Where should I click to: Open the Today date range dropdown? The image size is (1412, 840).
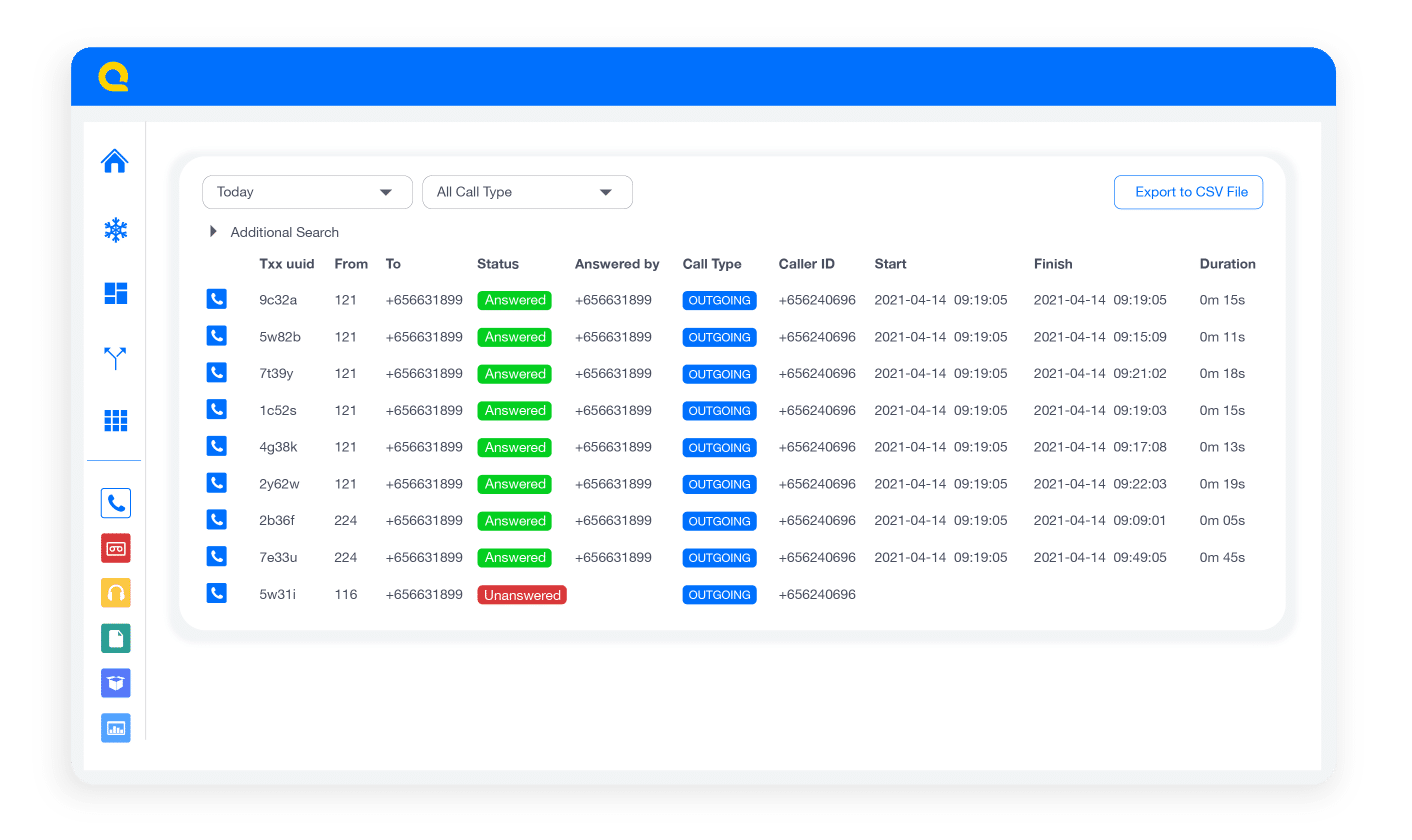pos(307,192)
